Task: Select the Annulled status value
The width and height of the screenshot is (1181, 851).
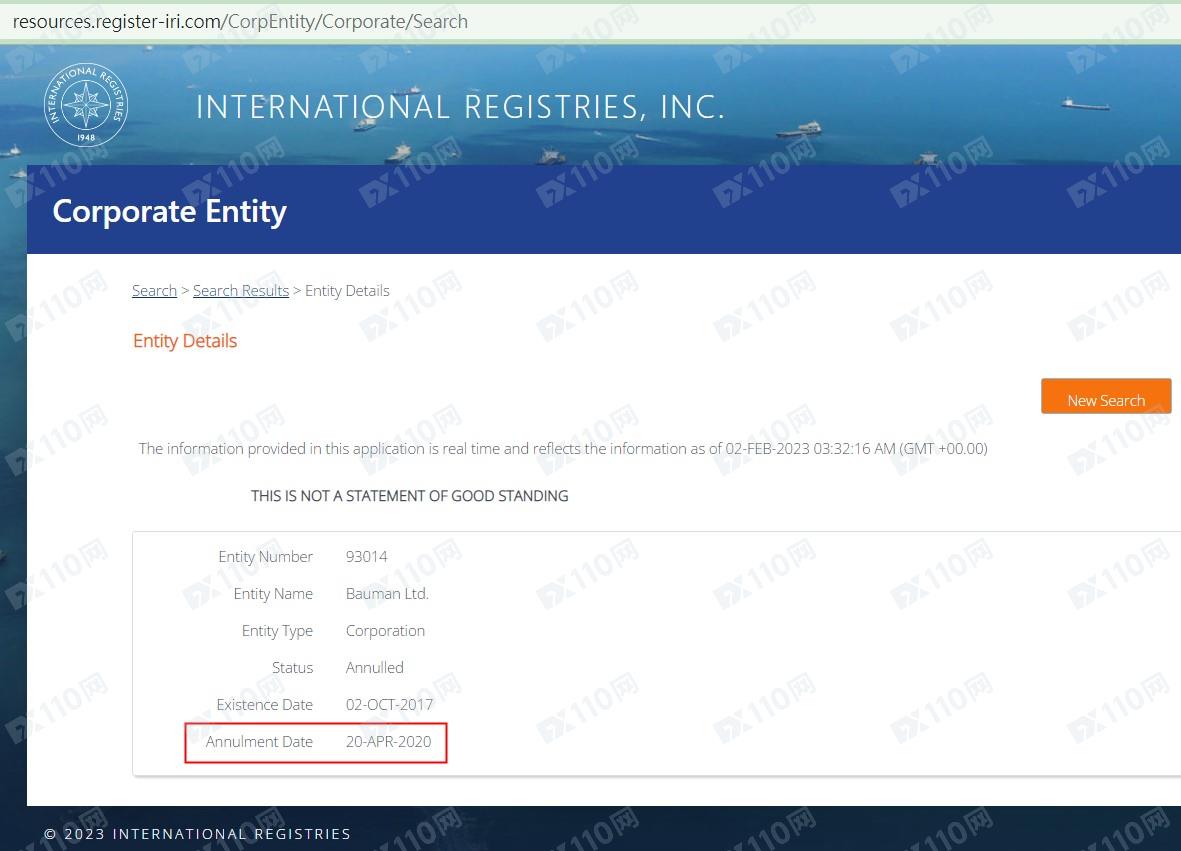Action: pyautogui.click(x=374, y=667)
